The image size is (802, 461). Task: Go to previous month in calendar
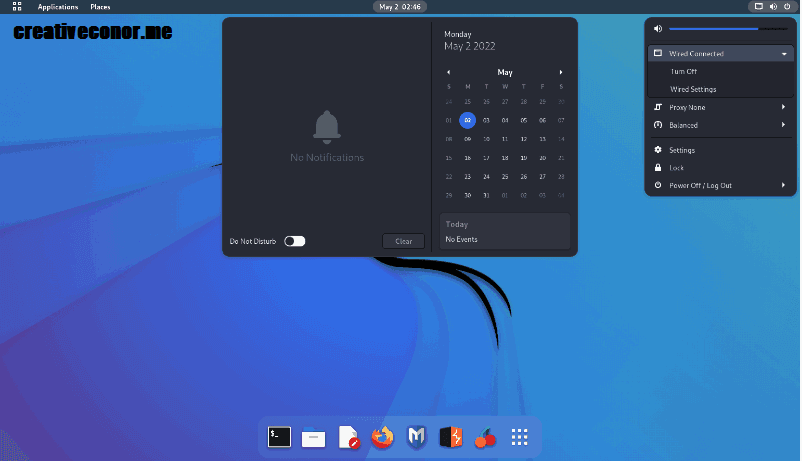click(449, 72)
